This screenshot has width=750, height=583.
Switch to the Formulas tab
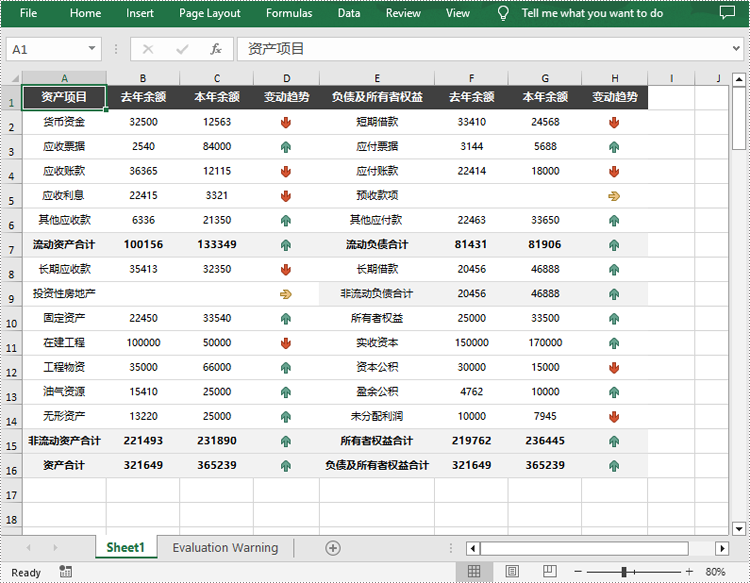[x=289, y=13]
